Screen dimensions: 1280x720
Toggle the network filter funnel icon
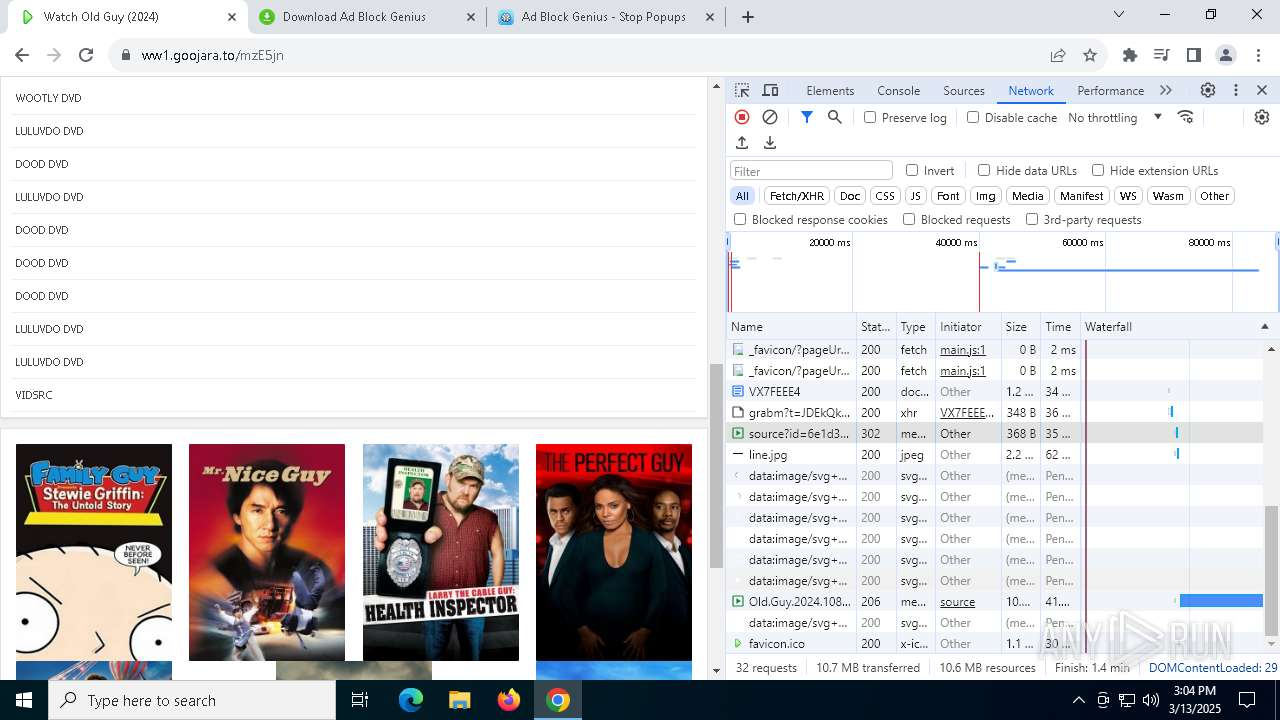point(807,117)
